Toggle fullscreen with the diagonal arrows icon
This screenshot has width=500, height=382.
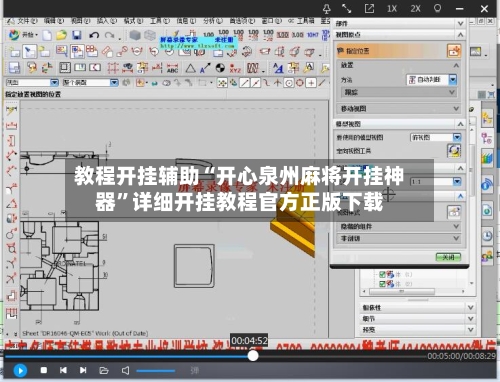tap(347, 9)
